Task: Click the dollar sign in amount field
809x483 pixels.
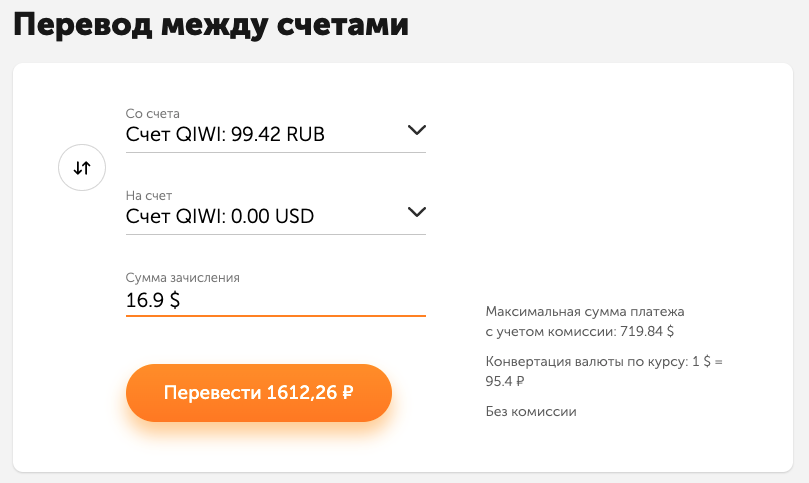Action: coord(175,300)
